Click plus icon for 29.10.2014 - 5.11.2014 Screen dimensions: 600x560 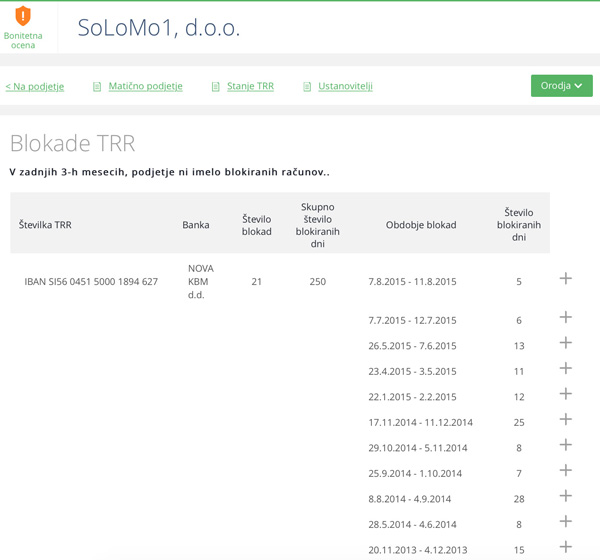point(565,445)
